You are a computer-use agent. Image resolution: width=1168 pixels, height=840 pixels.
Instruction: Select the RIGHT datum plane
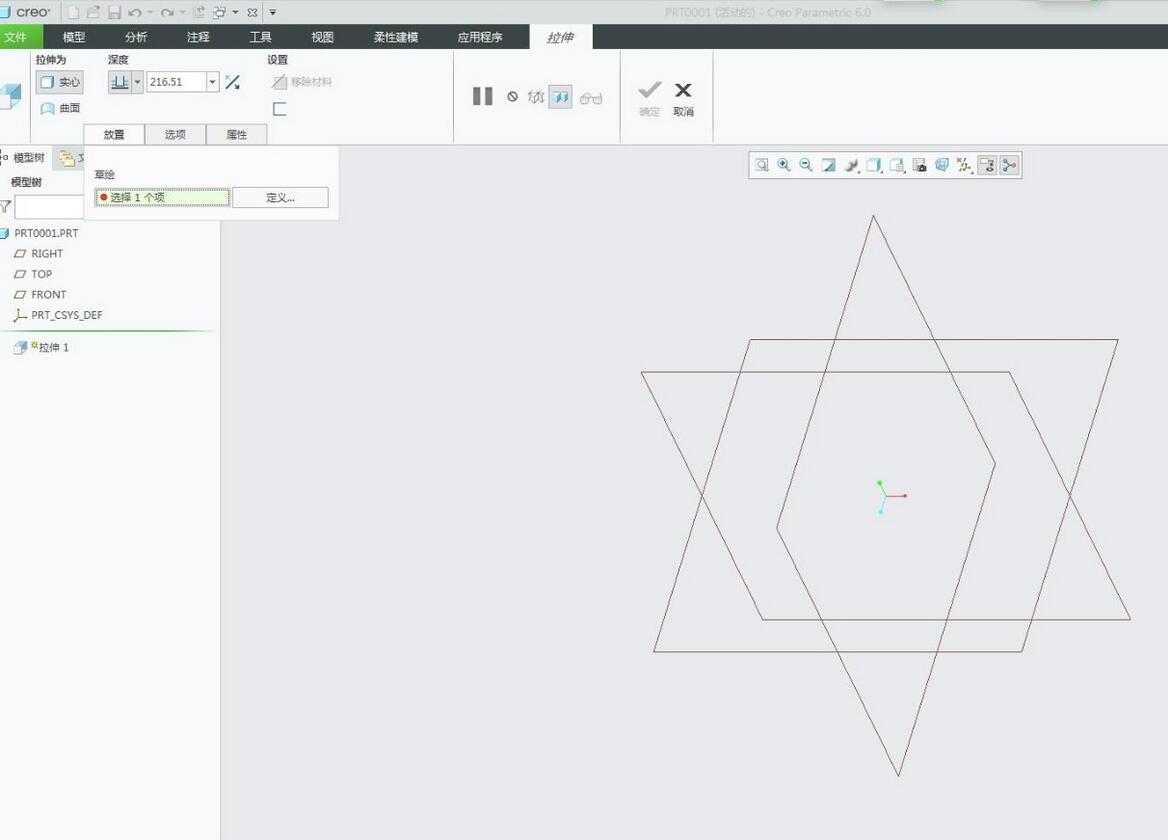tap(39, 253)
